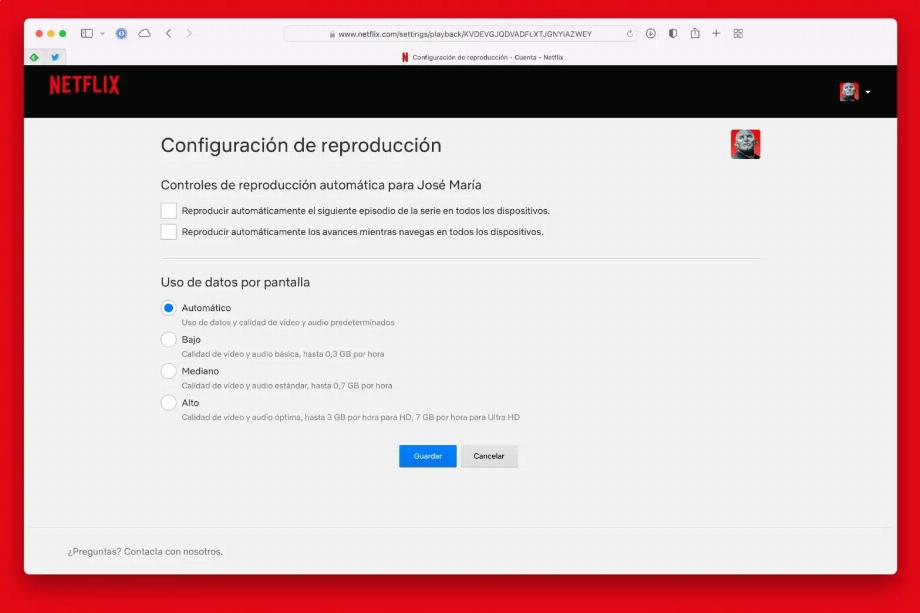Screen dimensions: 920x613
Task: Expand the profile menu dropdown arrow
Action: pyautogui.click(x=868, y=92)
